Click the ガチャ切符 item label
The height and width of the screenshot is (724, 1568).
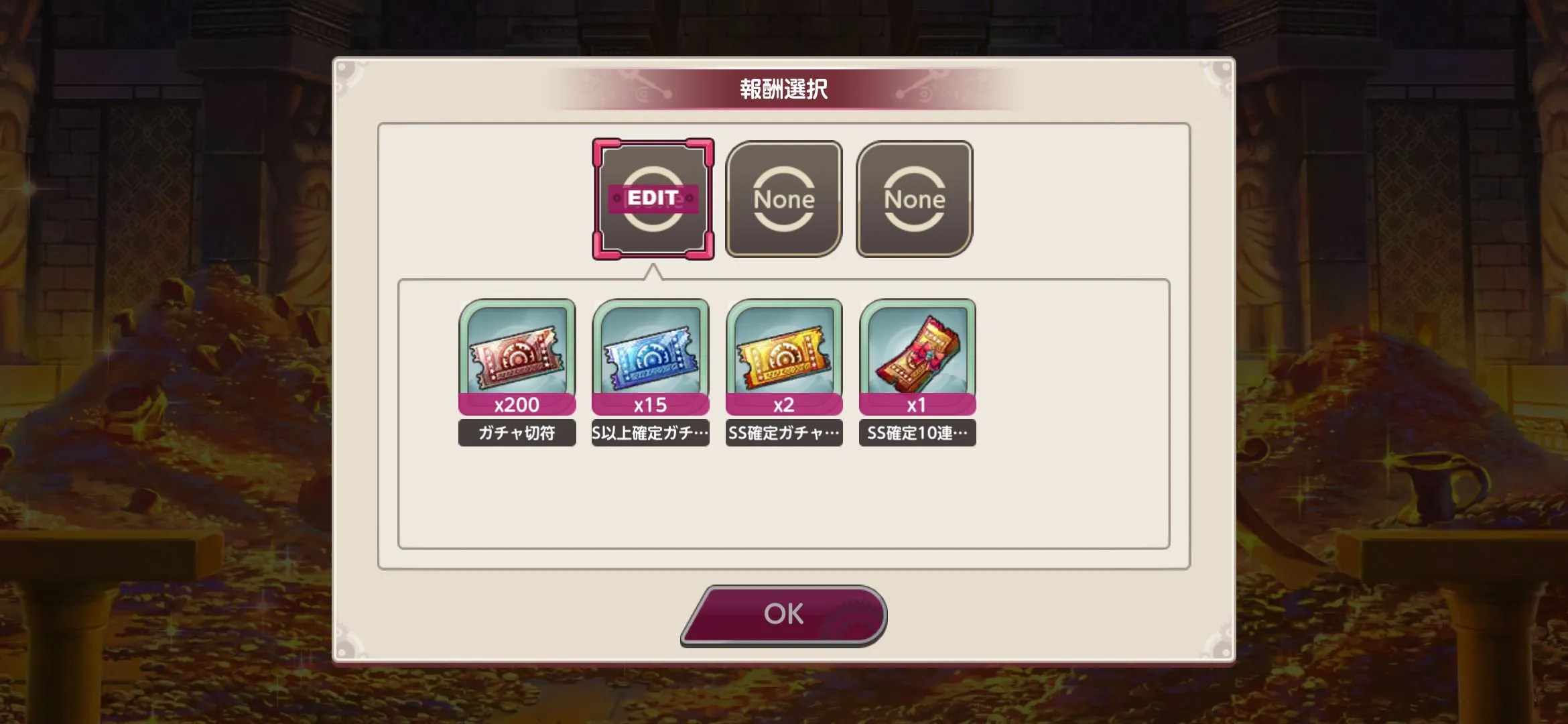[517, 433]
